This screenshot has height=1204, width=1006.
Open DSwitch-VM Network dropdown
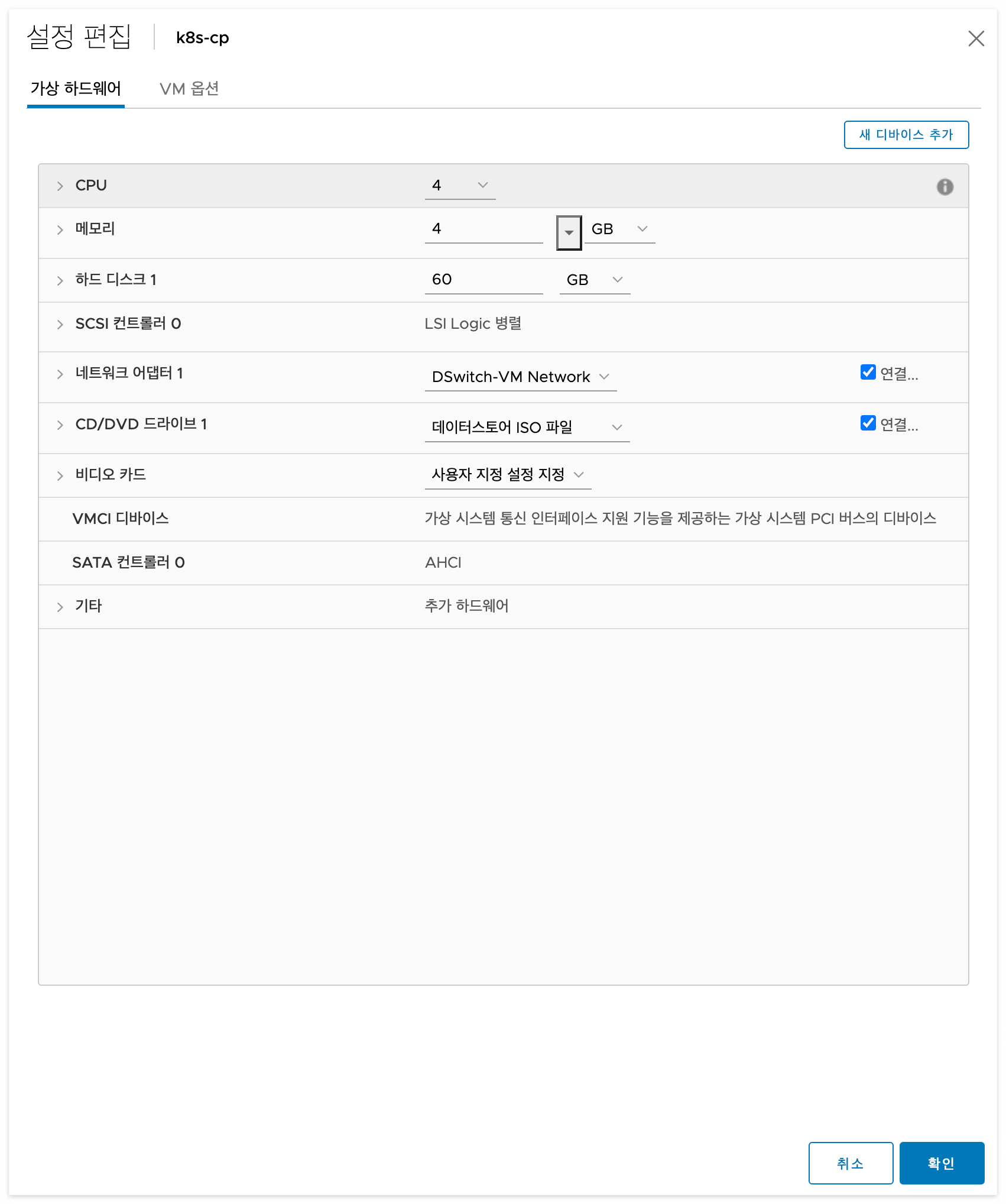(520, 377)
